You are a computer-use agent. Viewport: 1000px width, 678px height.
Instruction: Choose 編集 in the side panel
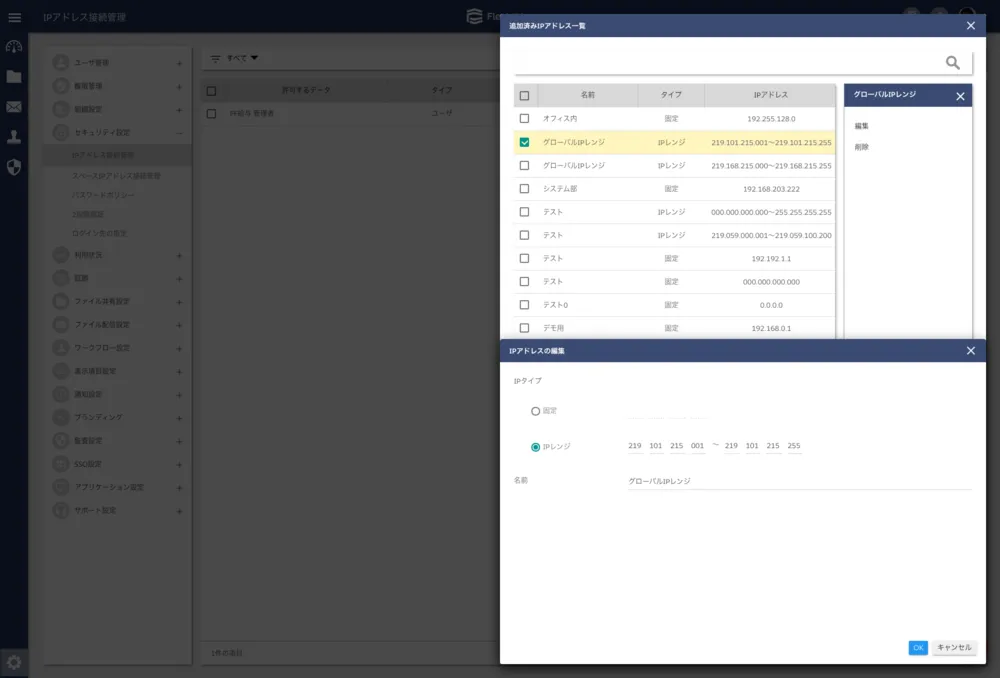tap(862, 126)
